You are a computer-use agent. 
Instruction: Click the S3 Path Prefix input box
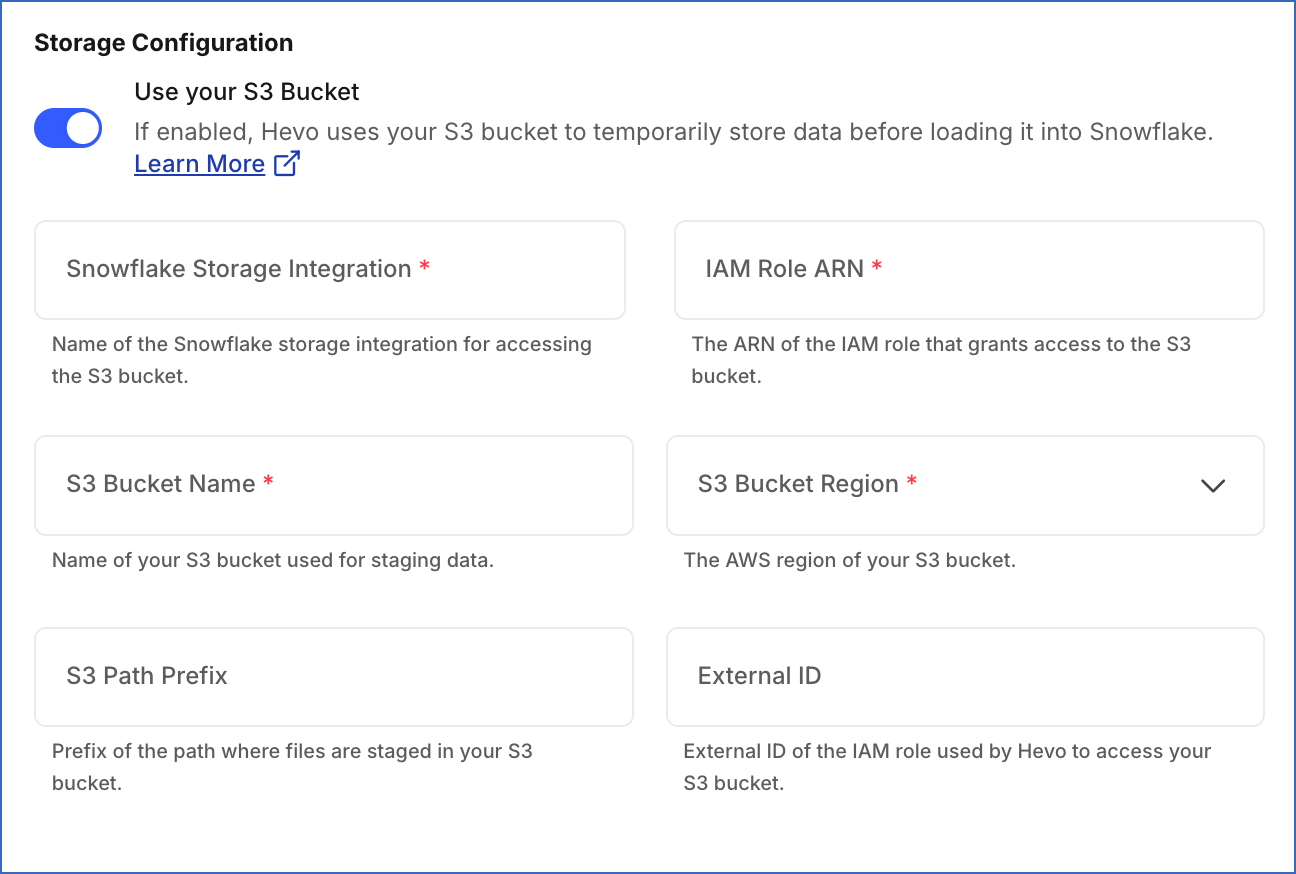334,676
